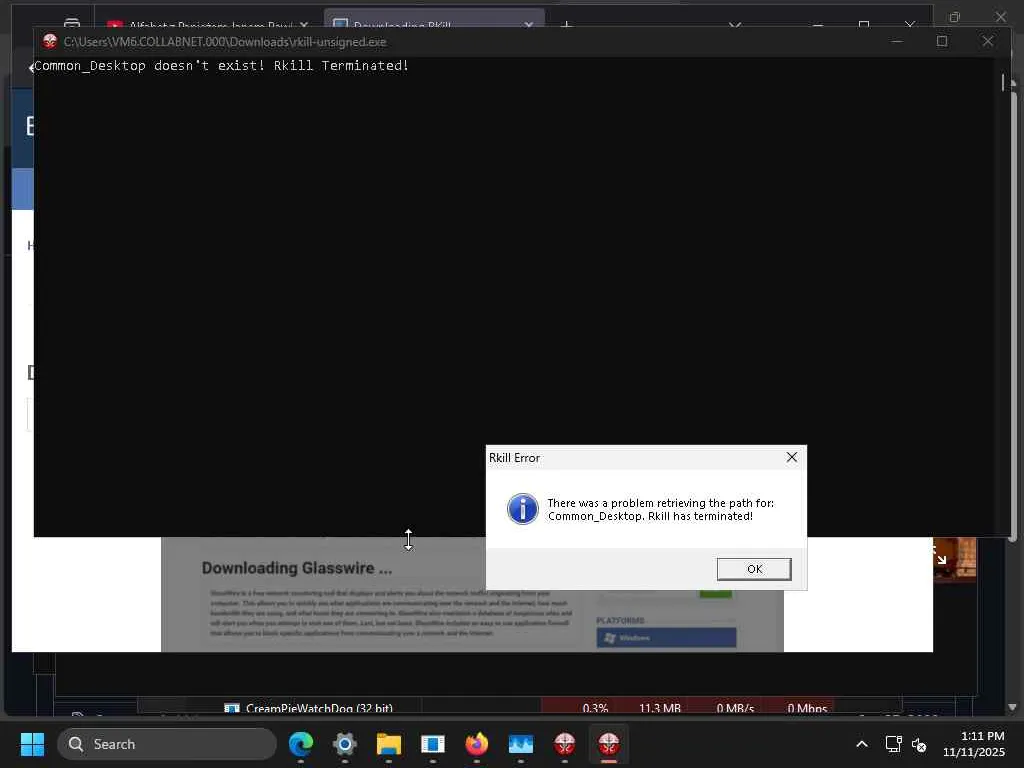The image size is (1024, 768).
Task: Close the first browser tab with YouTube icon
Action: coord(304,25)
